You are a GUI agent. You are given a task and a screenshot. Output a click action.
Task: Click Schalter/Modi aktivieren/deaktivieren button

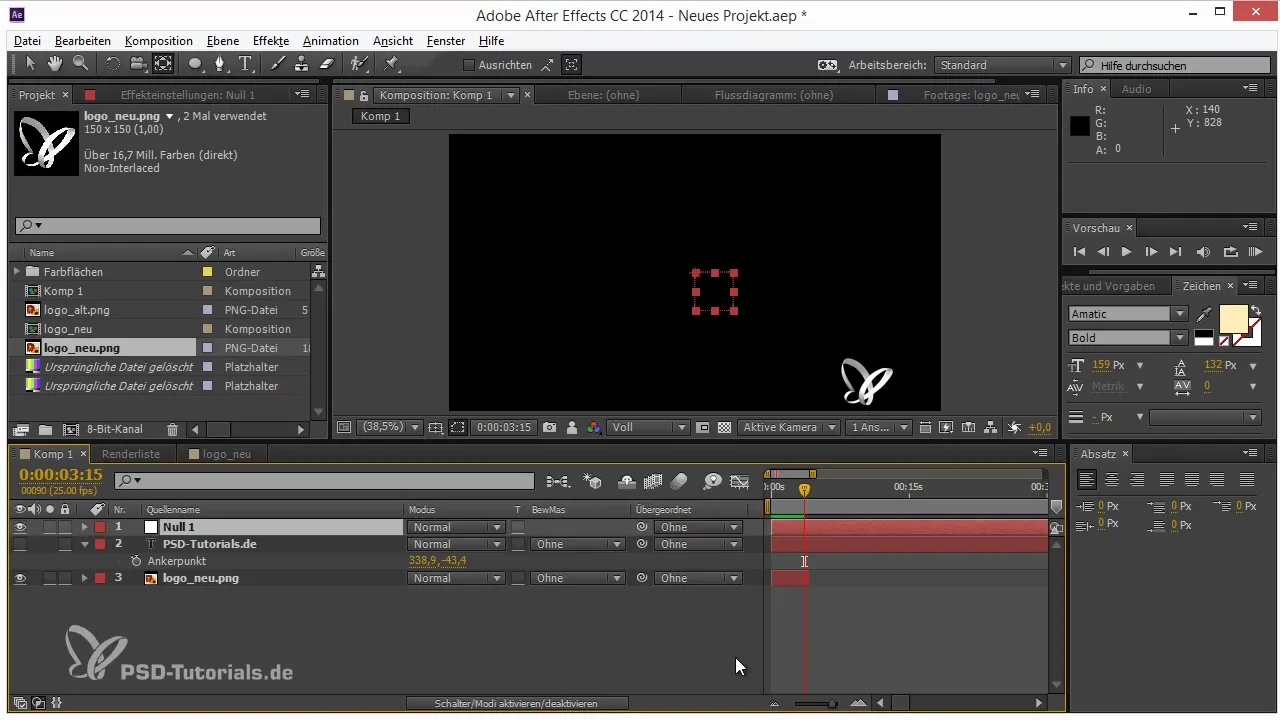(516, 704)
